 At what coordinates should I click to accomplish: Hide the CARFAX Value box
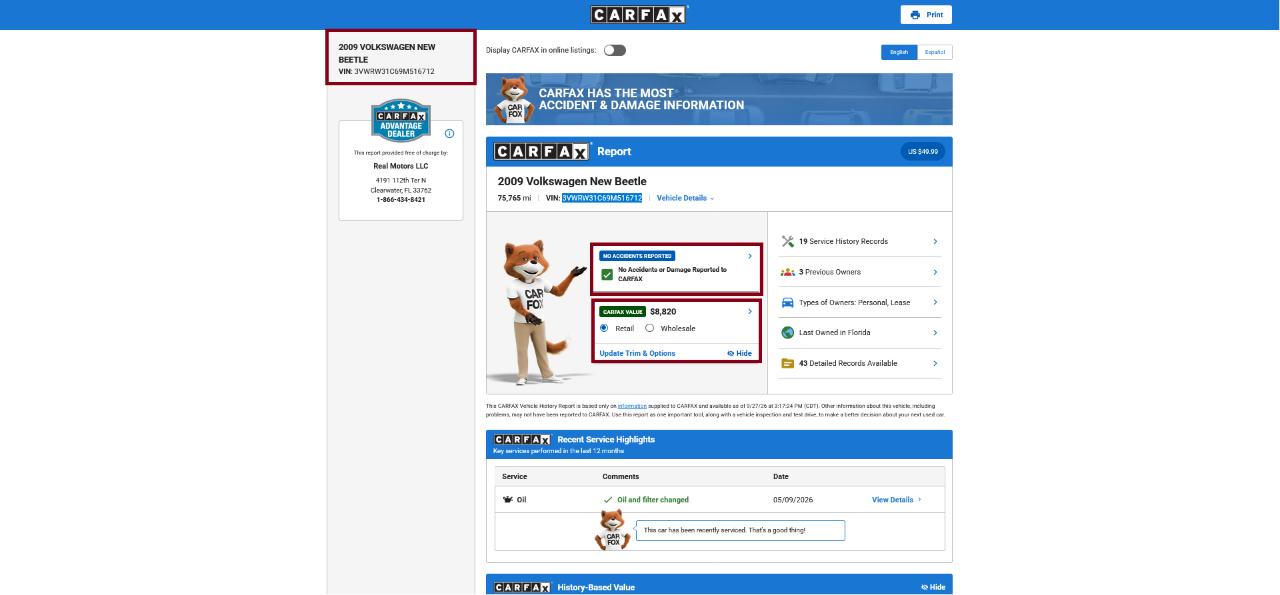(739, 353)
